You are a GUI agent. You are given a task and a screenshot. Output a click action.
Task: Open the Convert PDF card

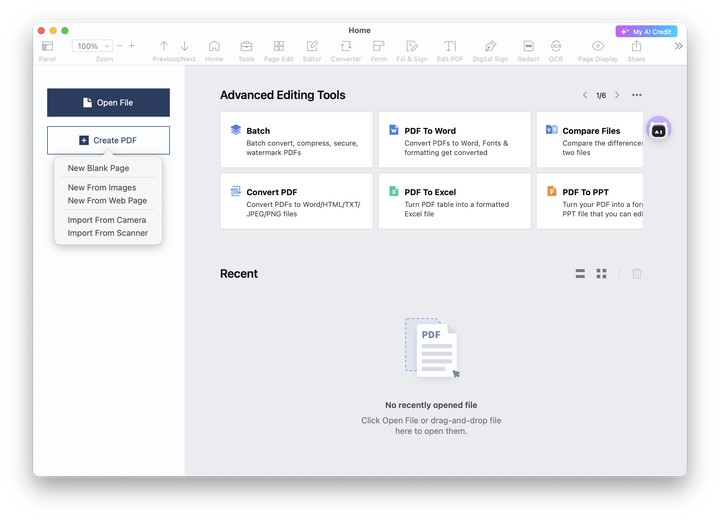tap(297, 201)
